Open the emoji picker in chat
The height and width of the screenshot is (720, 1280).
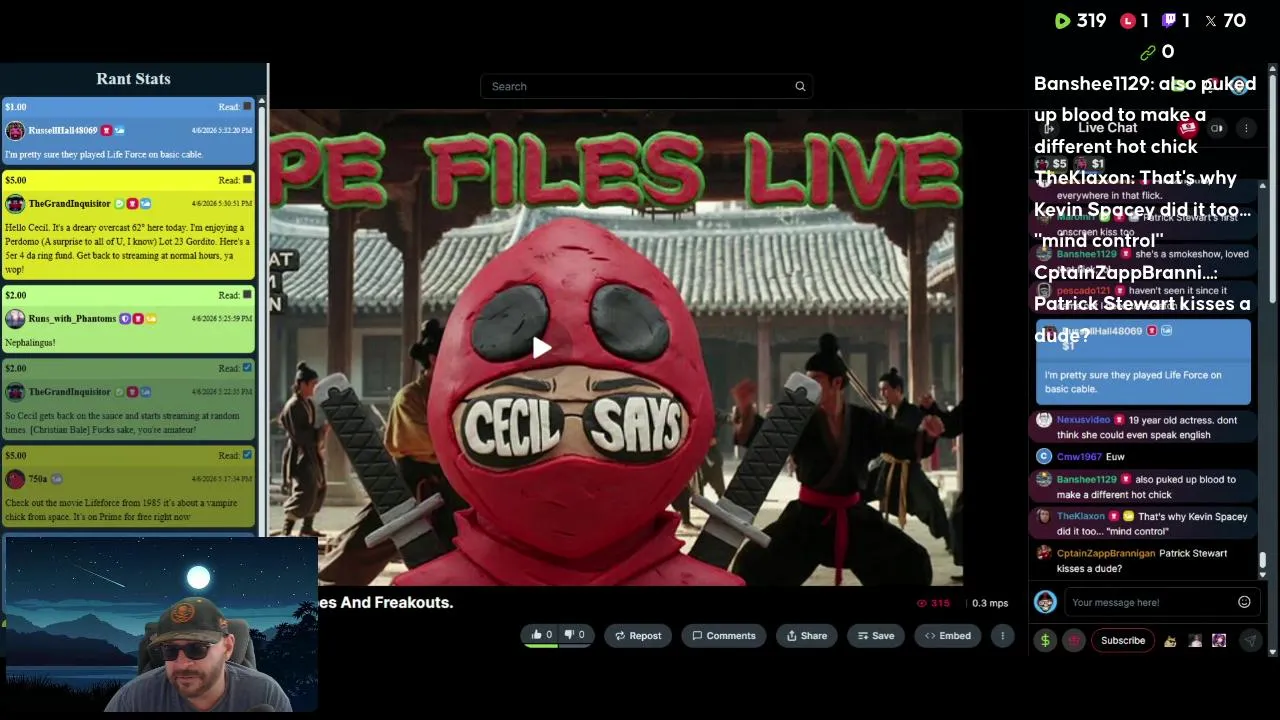pos(1244,602)
